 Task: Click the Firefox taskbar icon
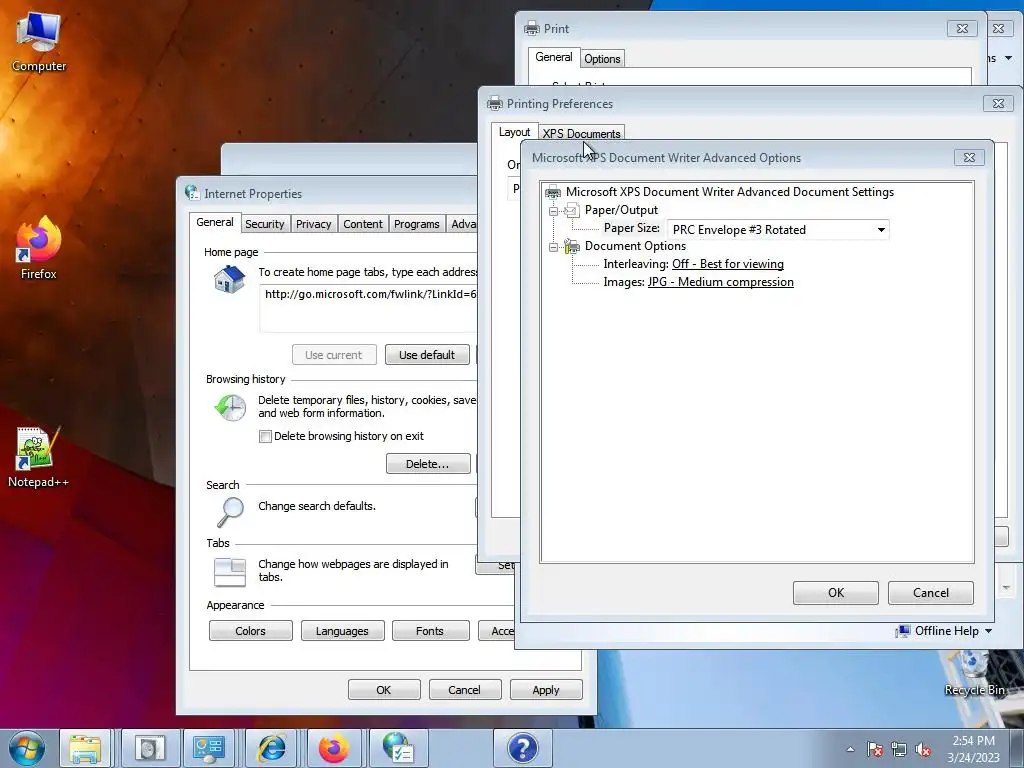pos(334,748)
